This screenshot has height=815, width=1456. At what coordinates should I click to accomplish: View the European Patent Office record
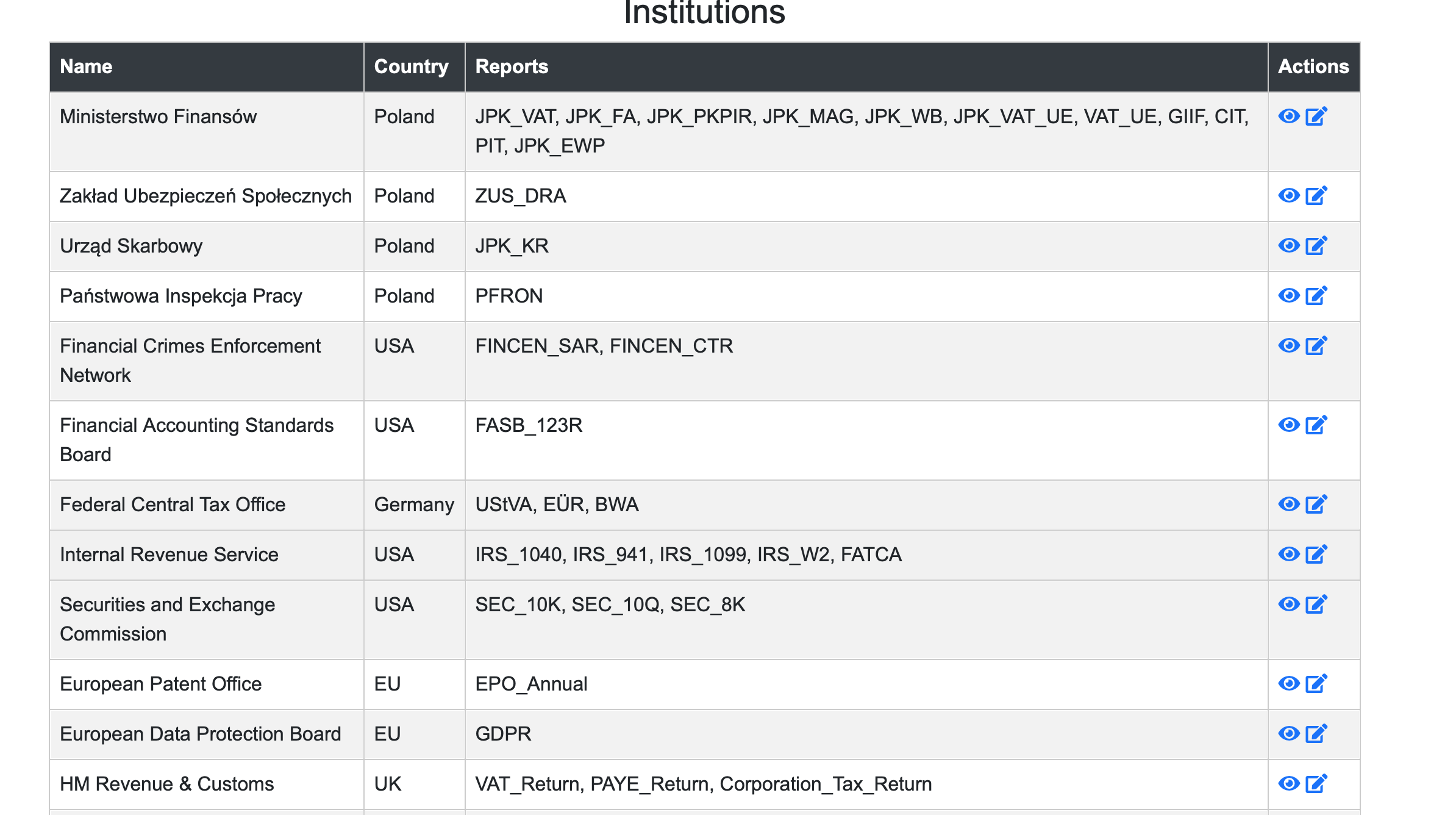(x=1288, y=683)
